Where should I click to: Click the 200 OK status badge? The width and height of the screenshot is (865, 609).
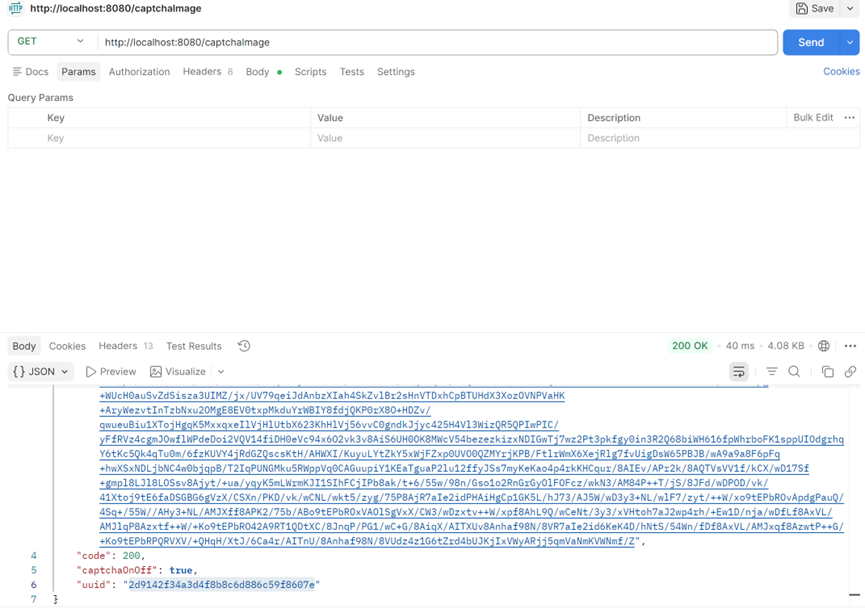(x=690, y=346)
